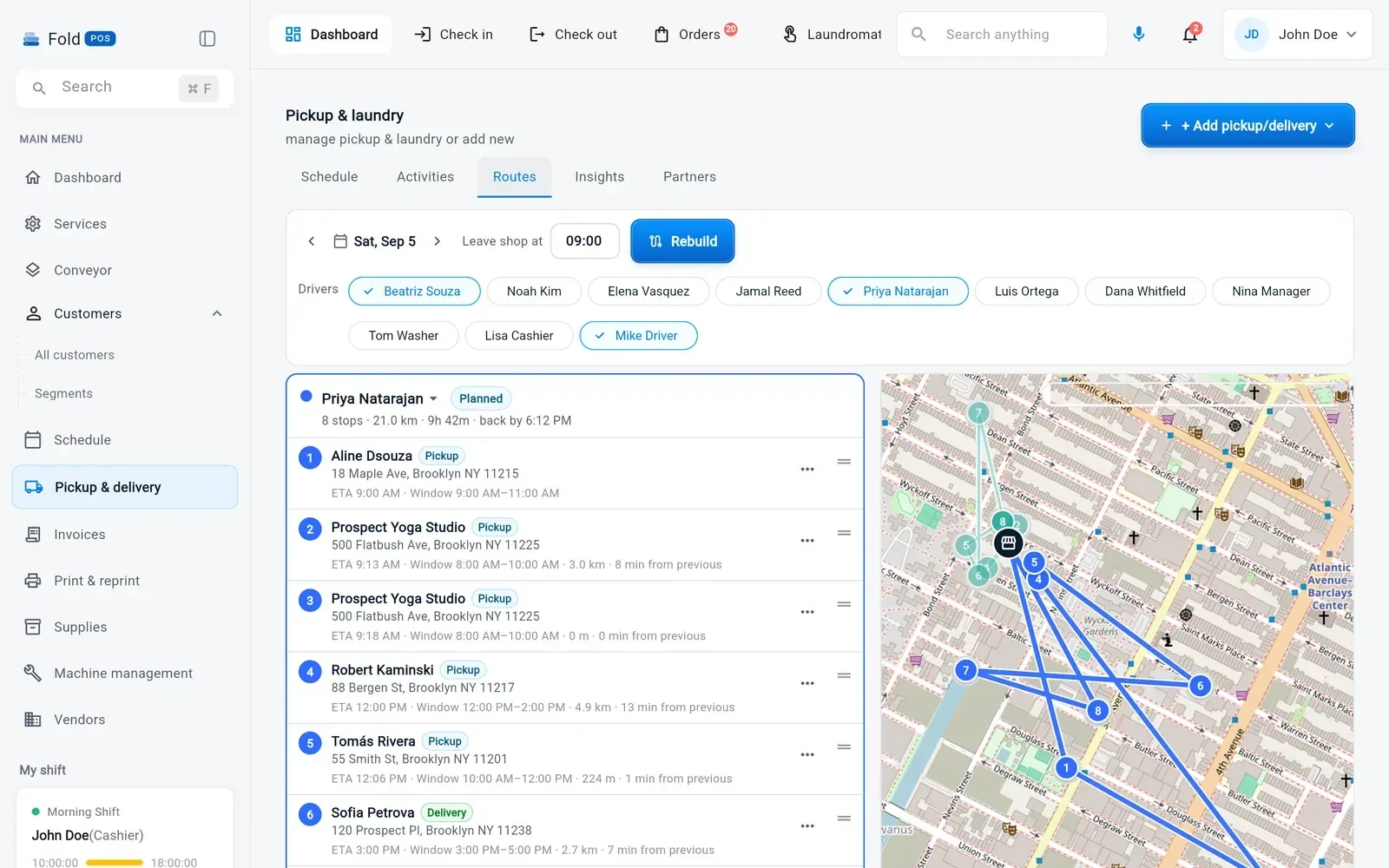Select driver Nina Manager

(1271, 292)
